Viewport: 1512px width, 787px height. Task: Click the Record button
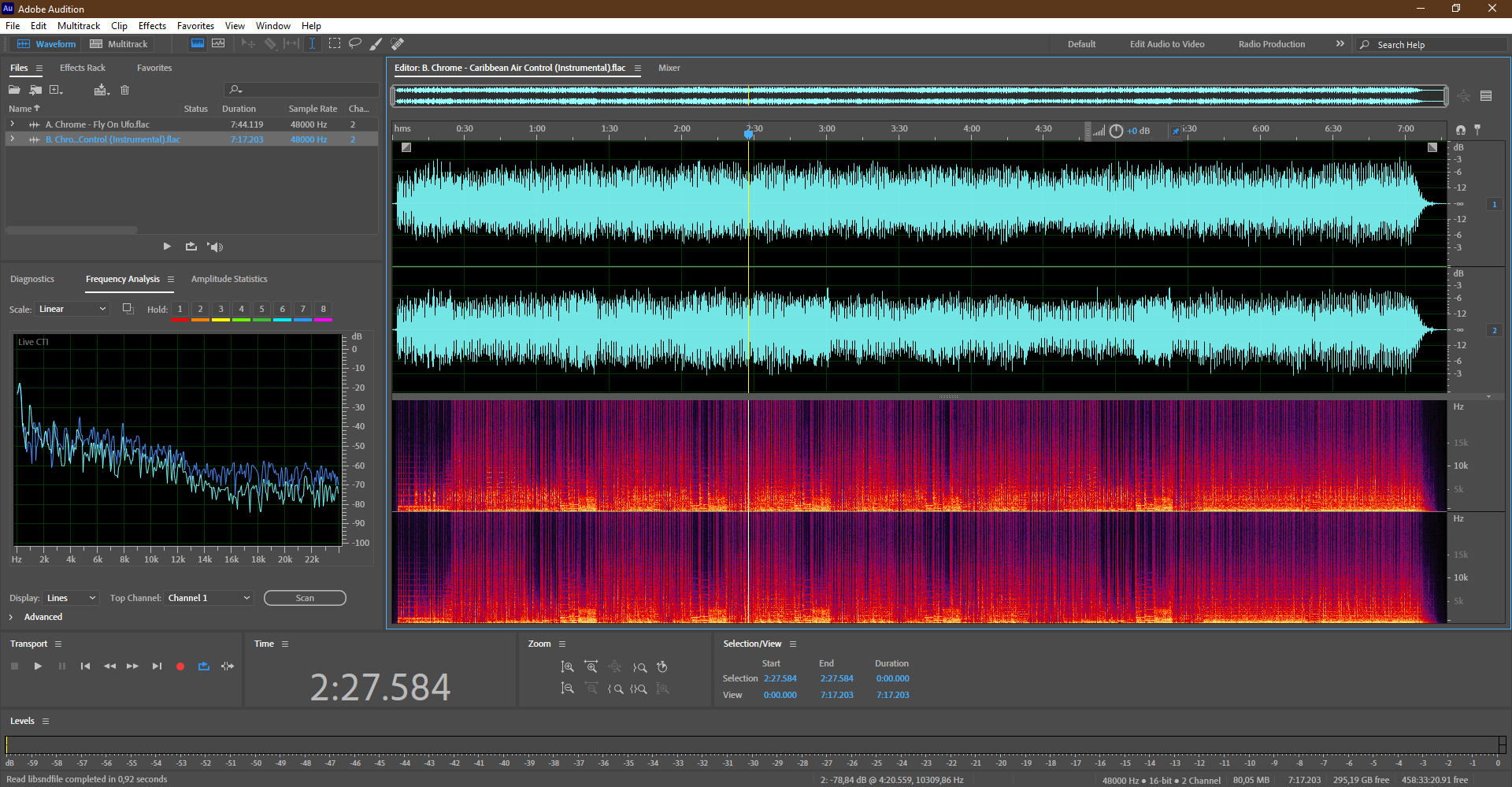180,666
